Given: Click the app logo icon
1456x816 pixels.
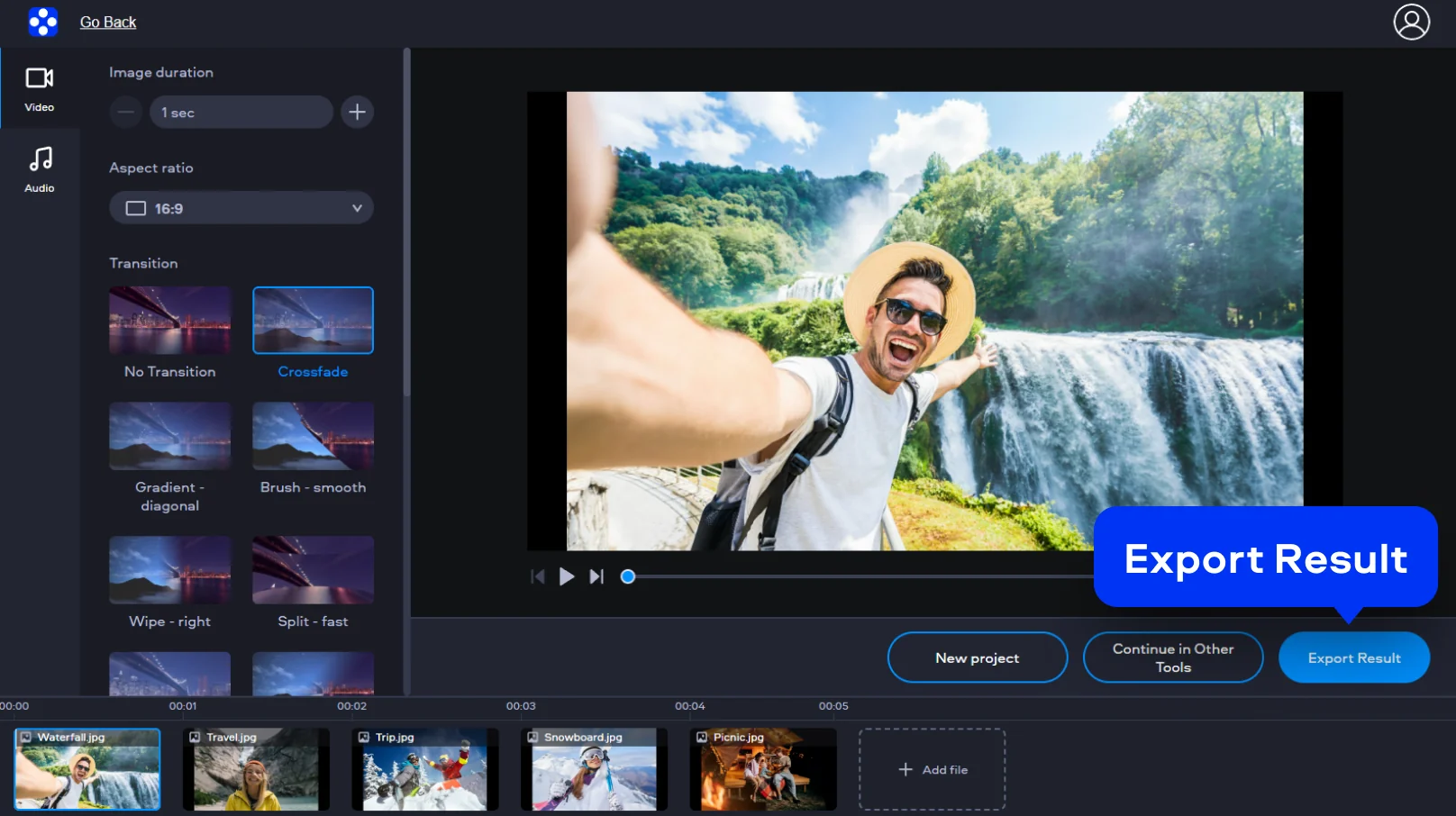Looking at the screenshot, I should [x=42, y=22].
